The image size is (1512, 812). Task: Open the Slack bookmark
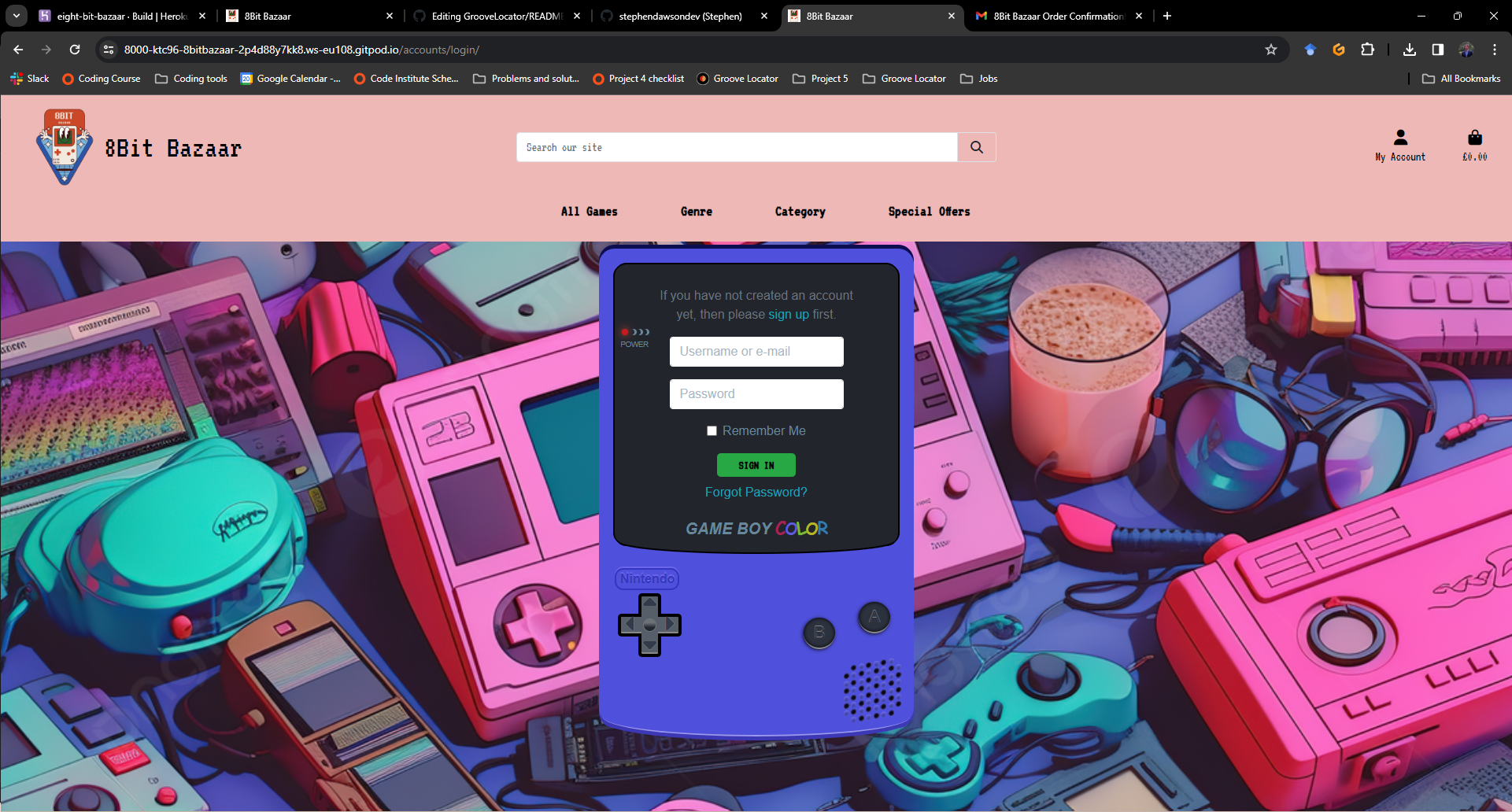30,79
